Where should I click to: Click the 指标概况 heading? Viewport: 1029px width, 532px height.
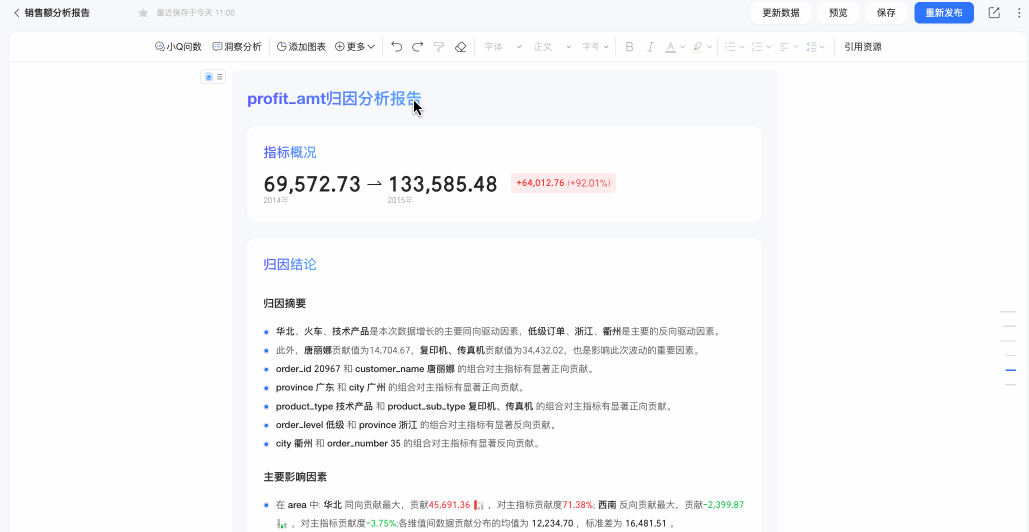click(289, 152)
